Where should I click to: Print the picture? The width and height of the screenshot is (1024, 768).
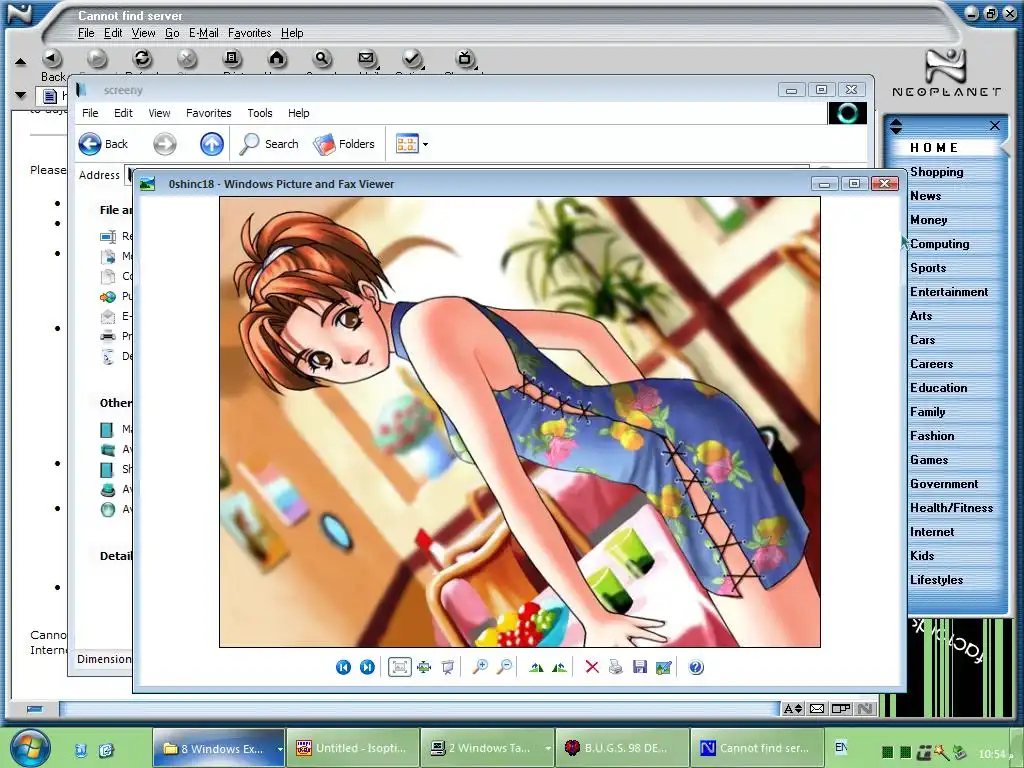(615, 667)
